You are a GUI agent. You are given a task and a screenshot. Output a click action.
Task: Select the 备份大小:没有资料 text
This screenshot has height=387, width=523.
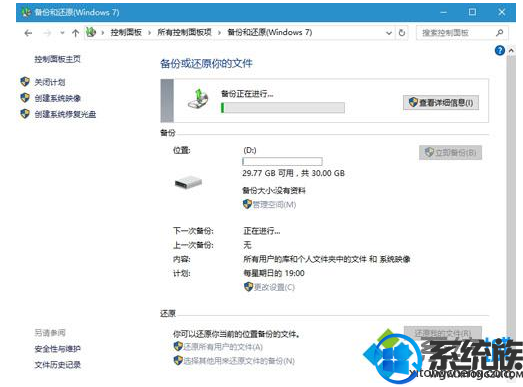click(x=274, y=190)
